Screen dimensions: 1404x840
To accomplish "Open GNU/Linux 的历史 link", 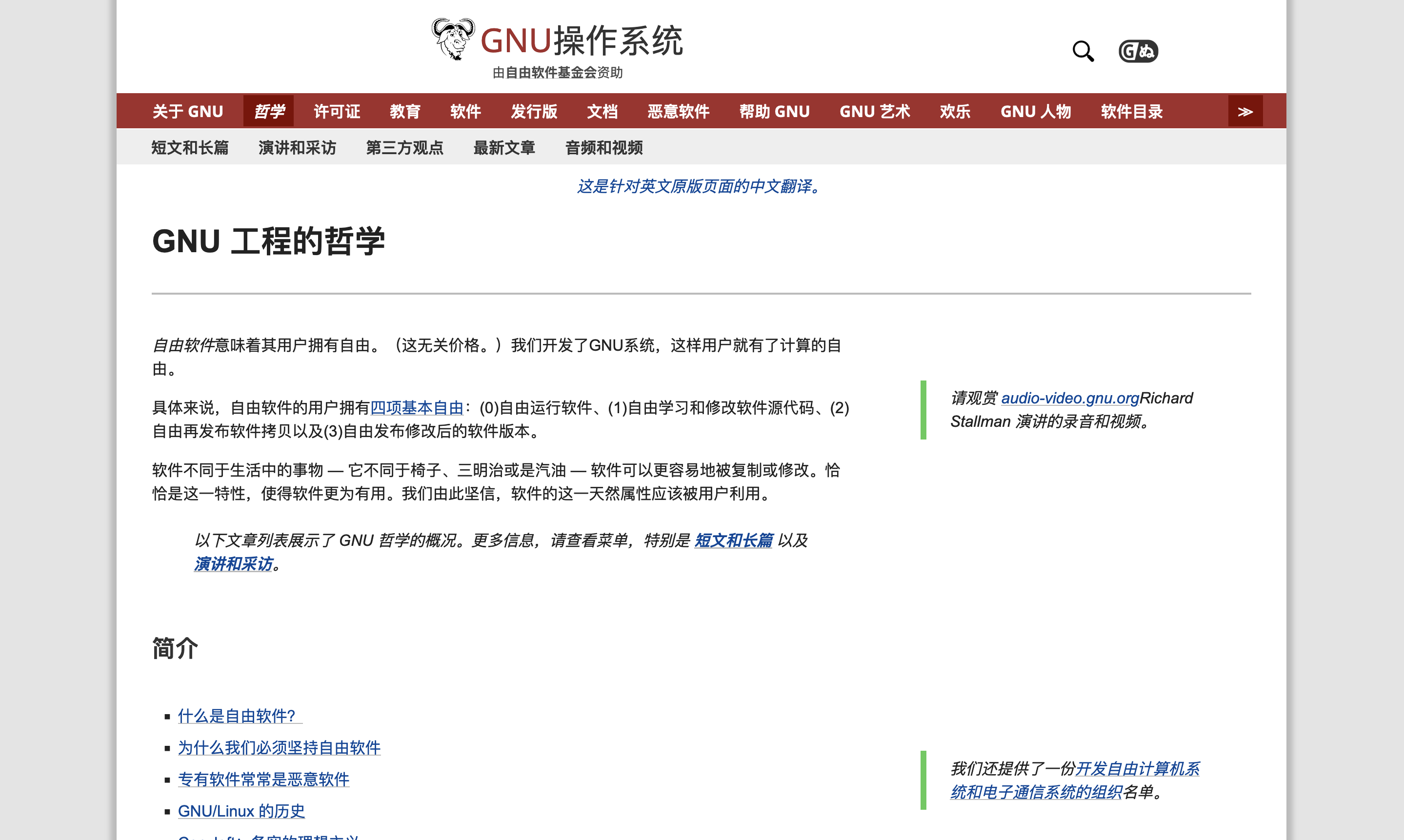I will (x=241, y=811).
